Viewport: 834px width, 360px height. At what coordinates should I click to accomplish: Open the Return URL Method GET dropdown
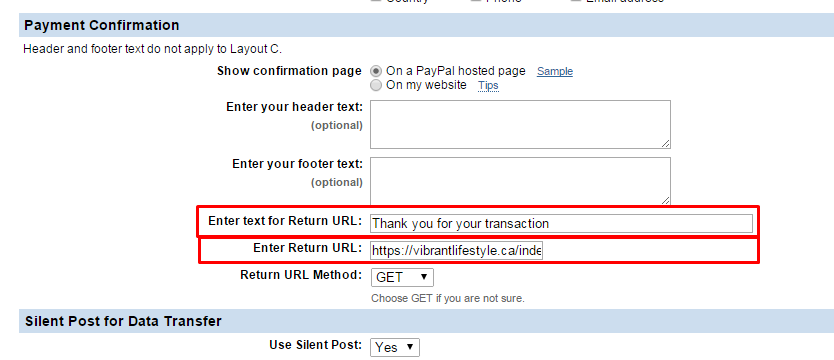(x=402, y=277)
